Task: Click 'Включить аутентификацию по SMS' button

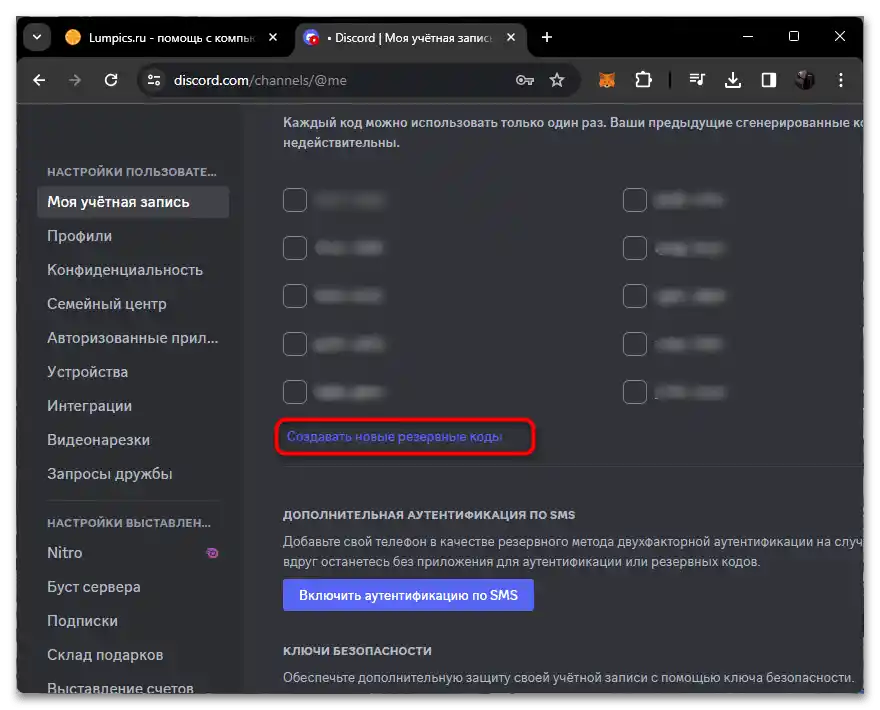Action: point(408,595)
